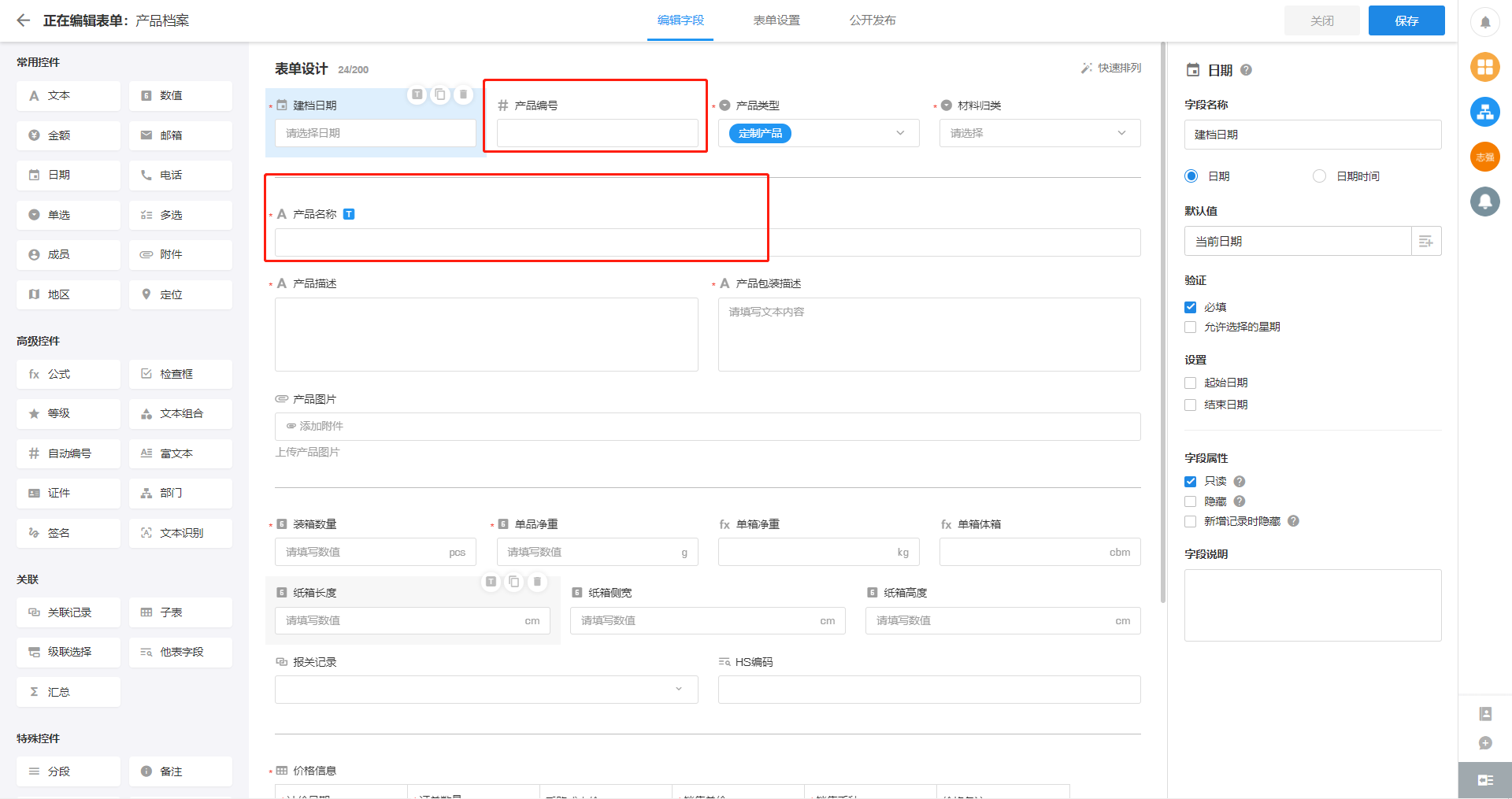Screen dimensions: 1512x799
Task: Add a 签名 signature control
Action: [69, 534]
